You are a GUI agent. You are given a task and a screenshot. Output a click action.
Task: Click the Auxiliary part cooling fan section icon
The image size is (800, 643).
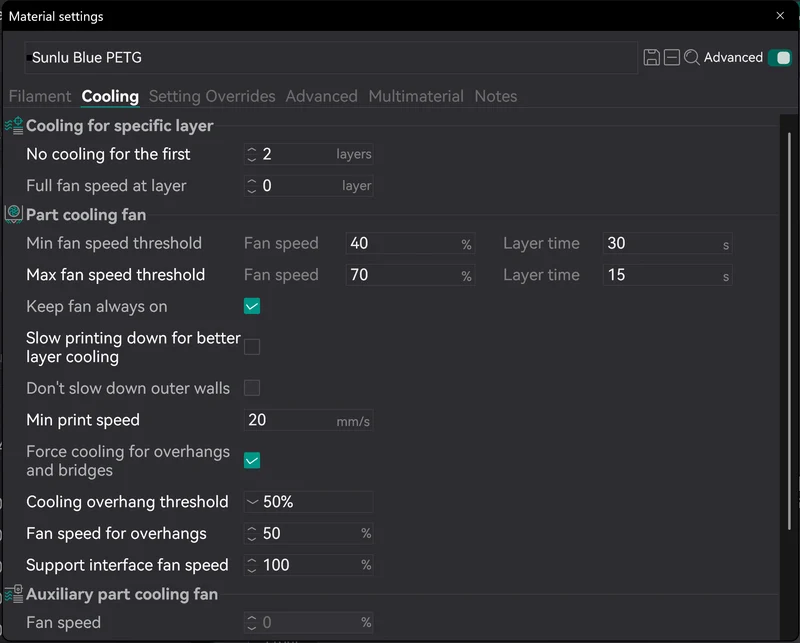pos(14,594)
